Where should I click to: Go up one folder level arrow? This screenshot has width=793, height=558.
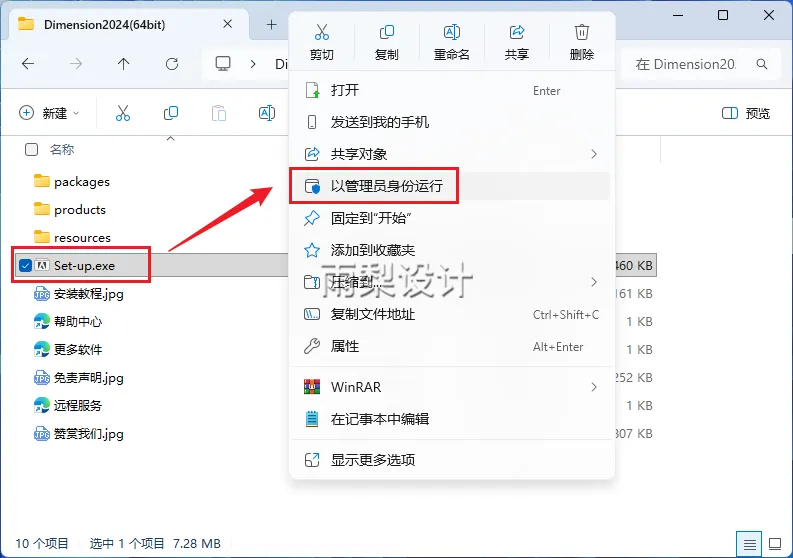[x=123, y=64]
